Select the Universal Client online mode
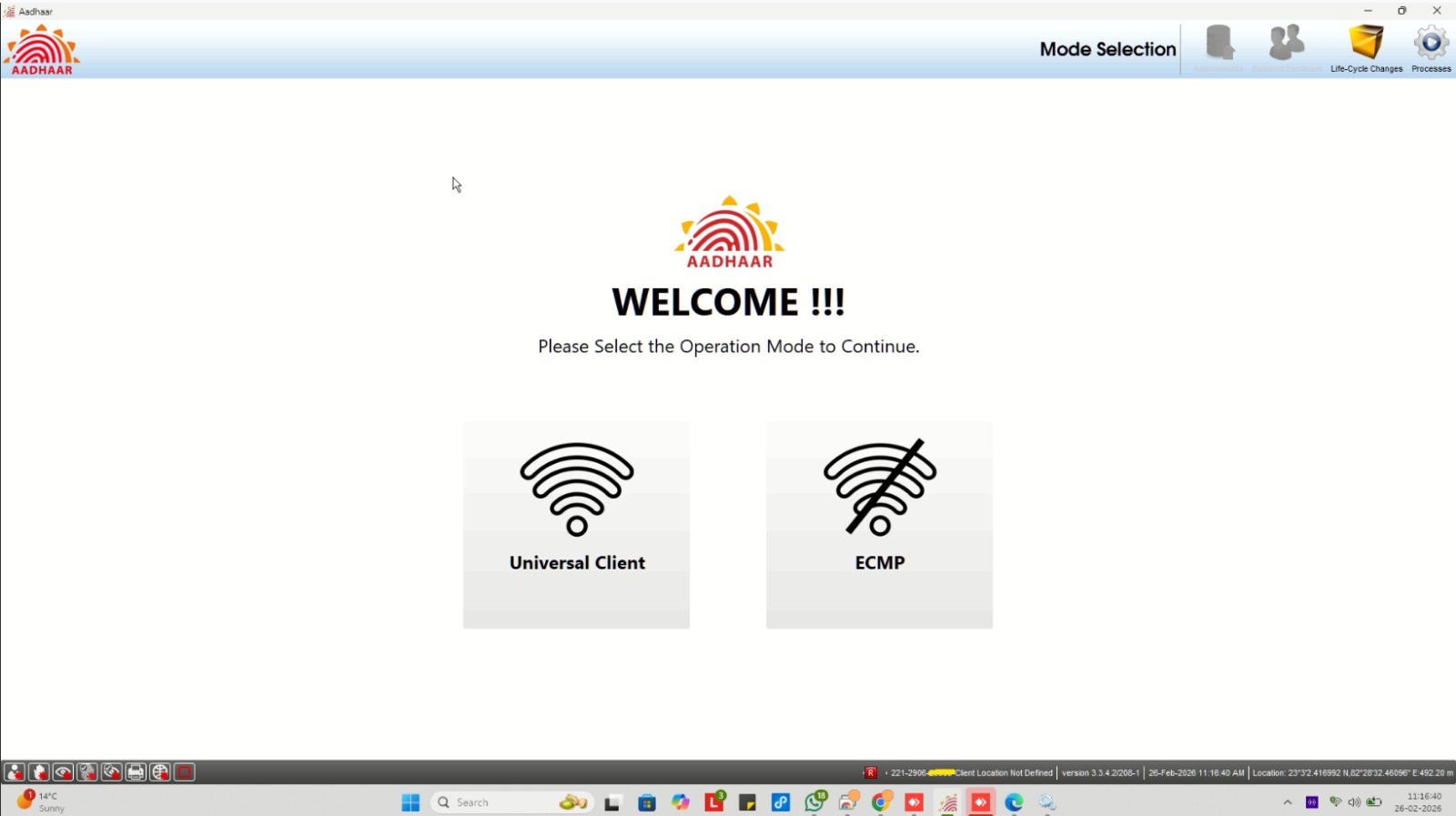1456x816 pixels. point(576,524)
